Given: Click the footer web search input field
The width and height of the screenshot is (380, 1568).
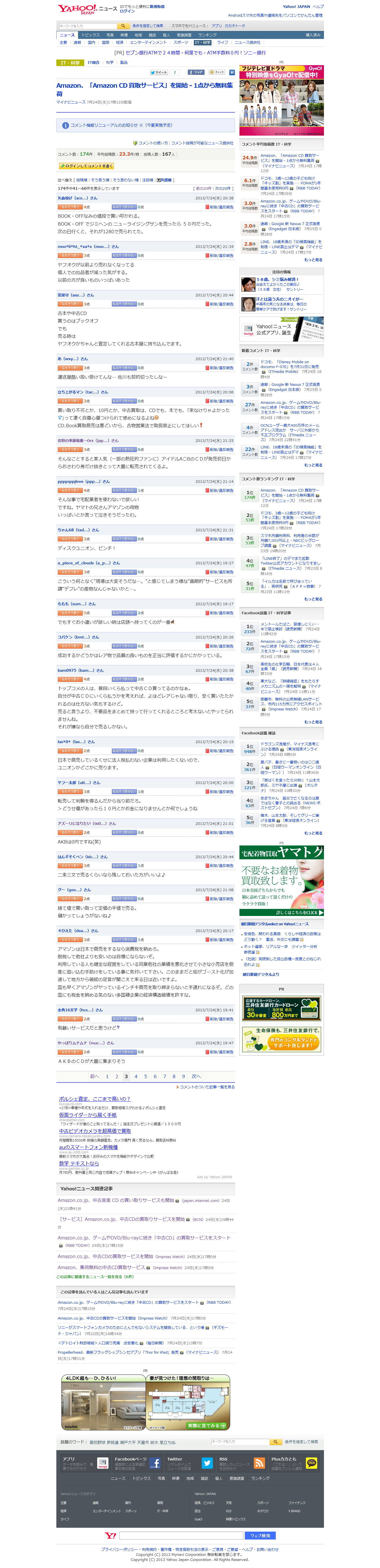Looking at the screenshot, I should (181, 1536).
